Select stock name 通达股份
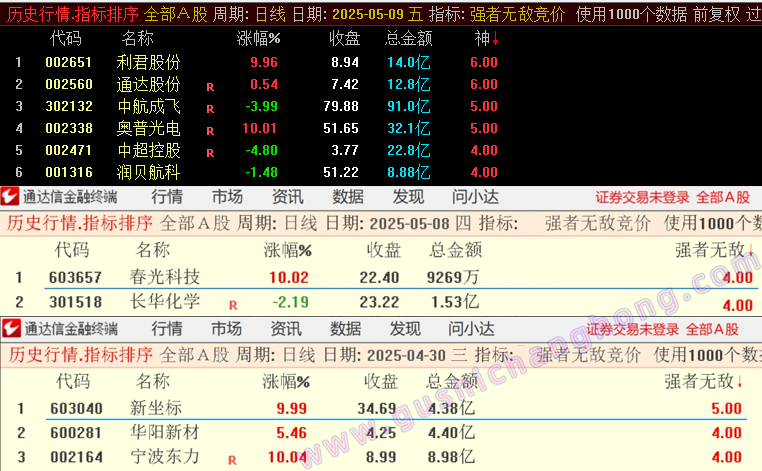Viewport: 762px width, 471px height. click(148, 84)
